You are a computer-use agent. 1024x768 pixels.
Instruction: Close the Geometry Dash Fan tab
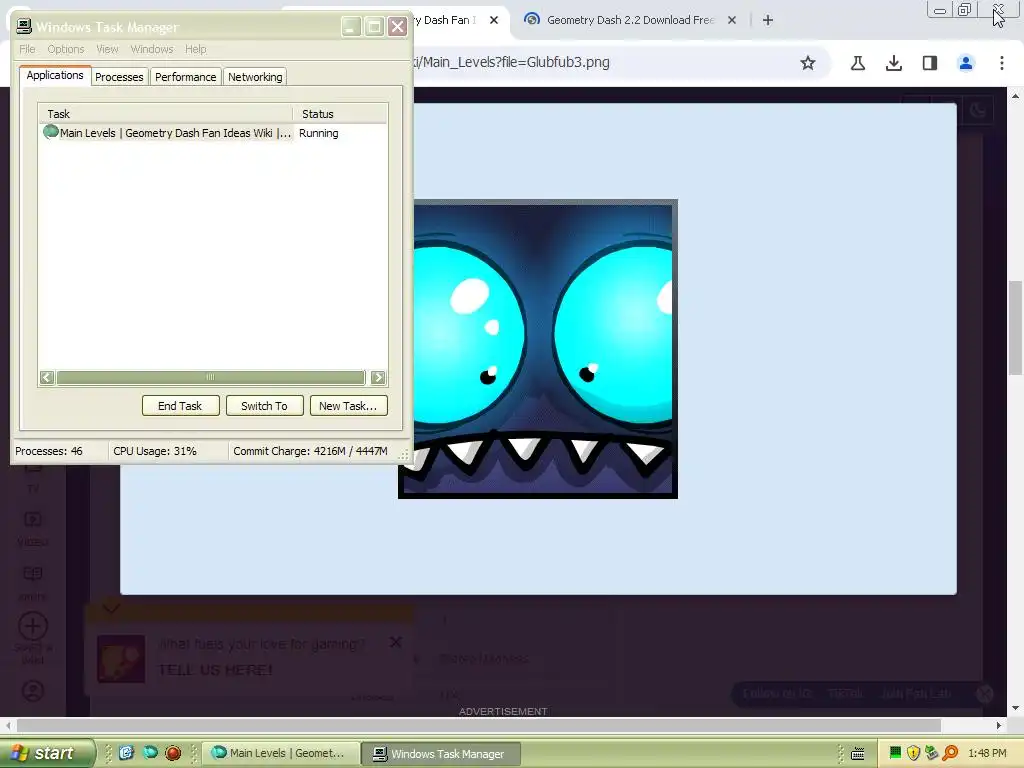tap(494, 20)
